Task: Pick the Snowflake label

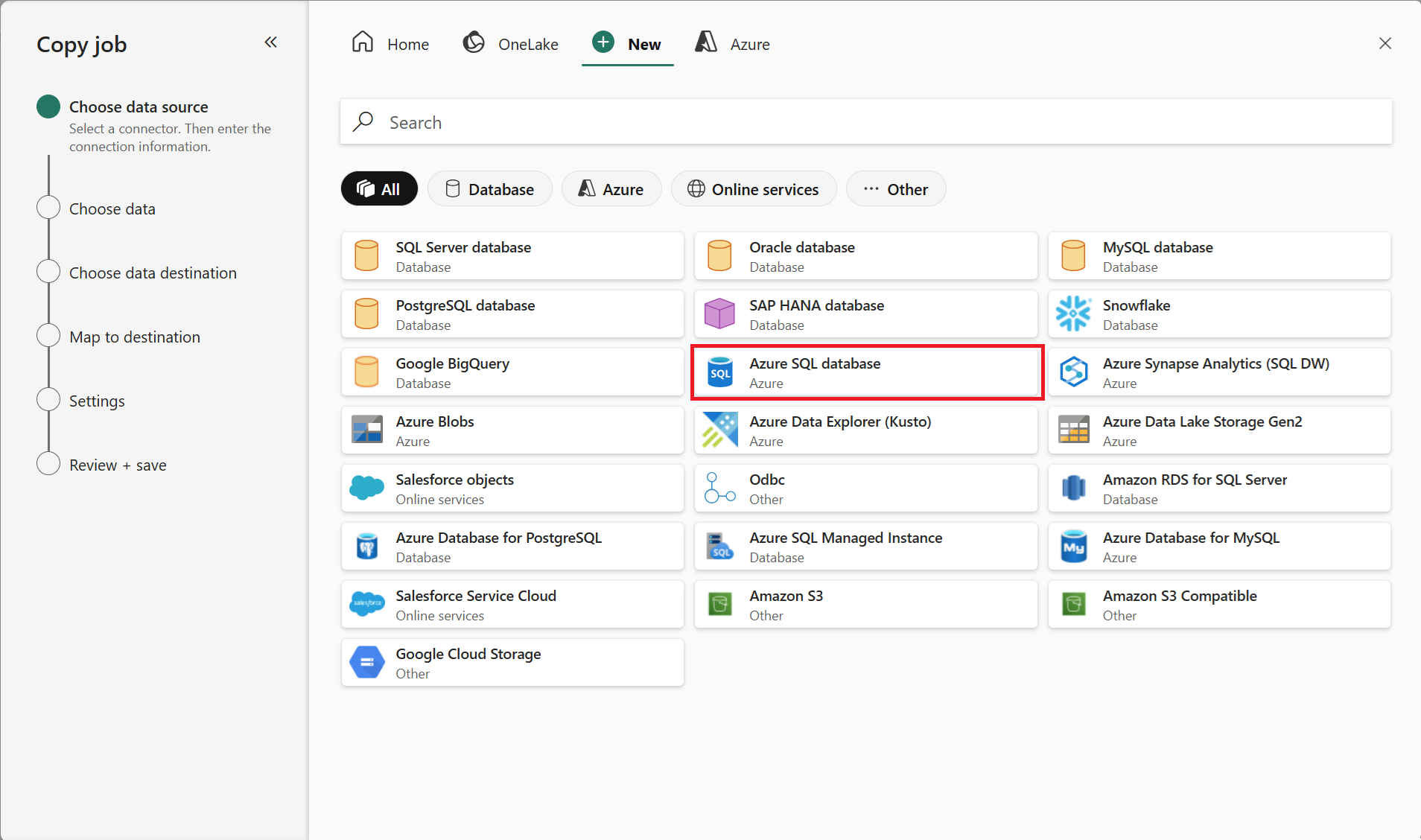Action: (1137, 305)
